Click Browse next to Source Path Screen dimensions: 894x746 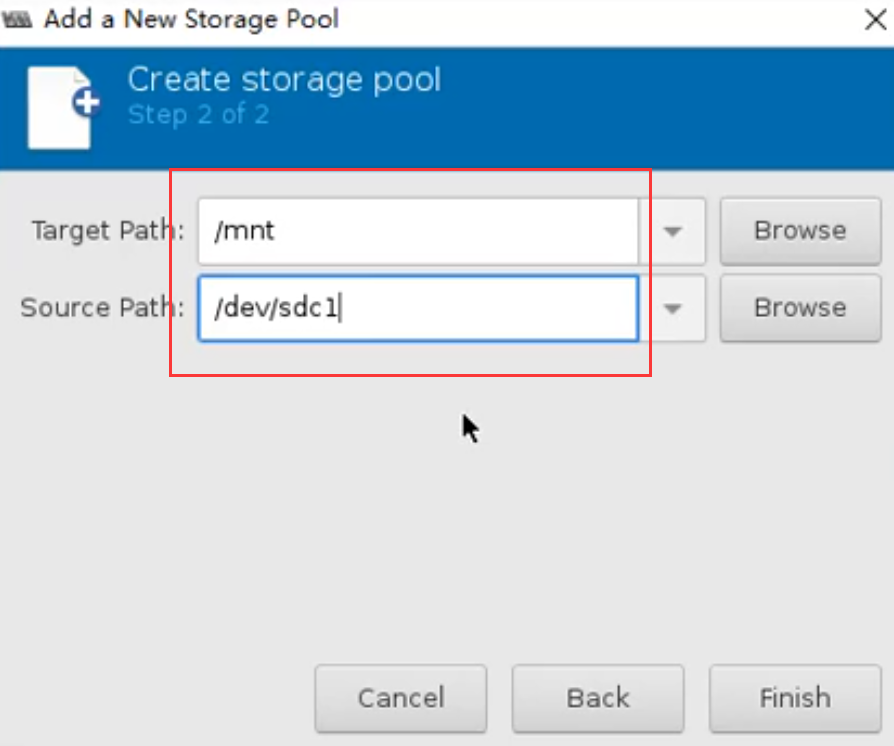[800, 308]
